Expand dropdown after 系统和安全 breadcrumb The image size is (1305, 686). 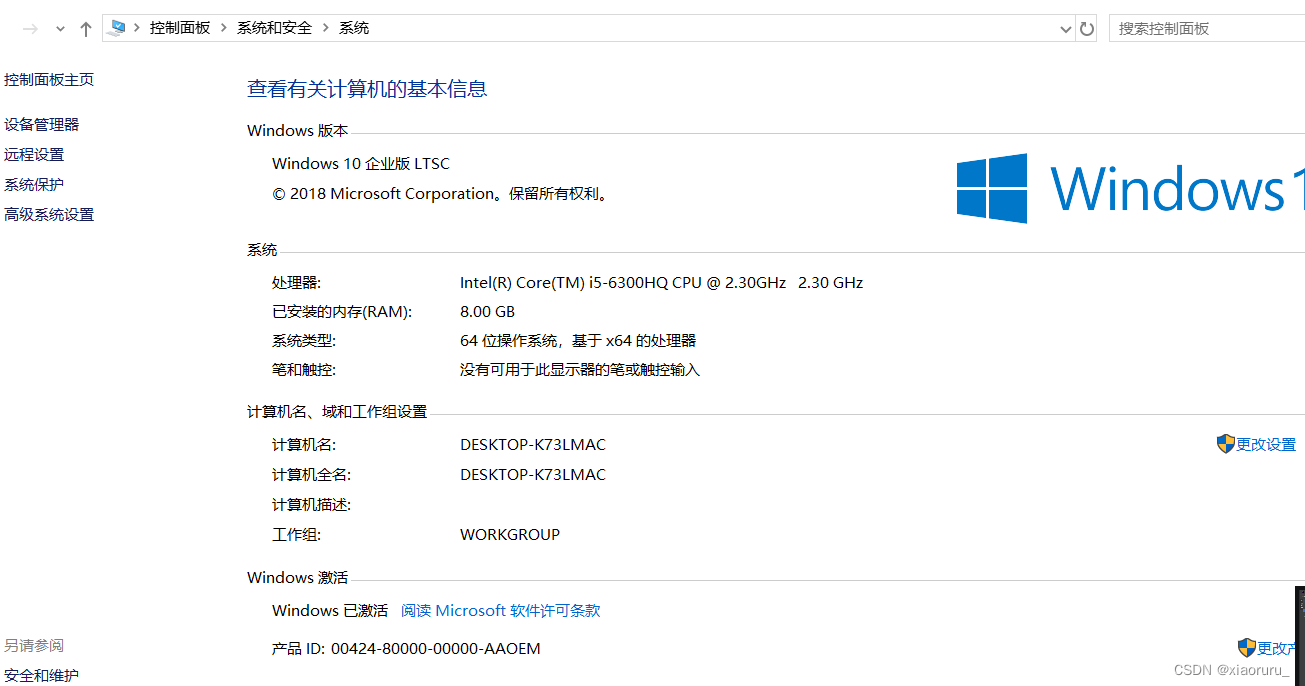click(x=325, y=28)
